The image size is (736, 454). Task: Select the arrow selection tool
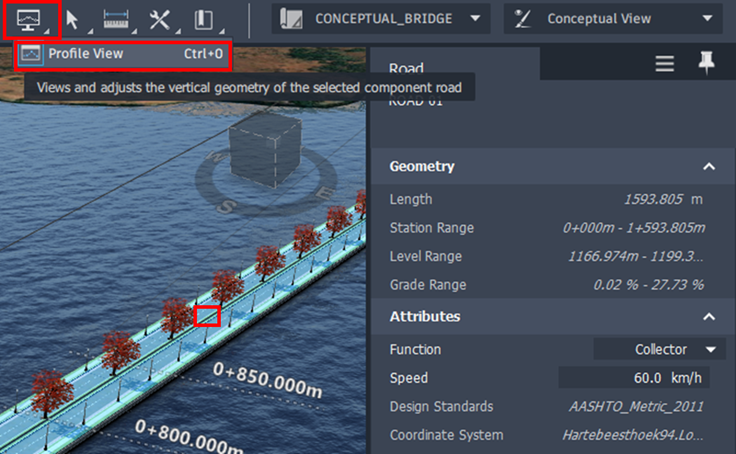tap(72, 20)
